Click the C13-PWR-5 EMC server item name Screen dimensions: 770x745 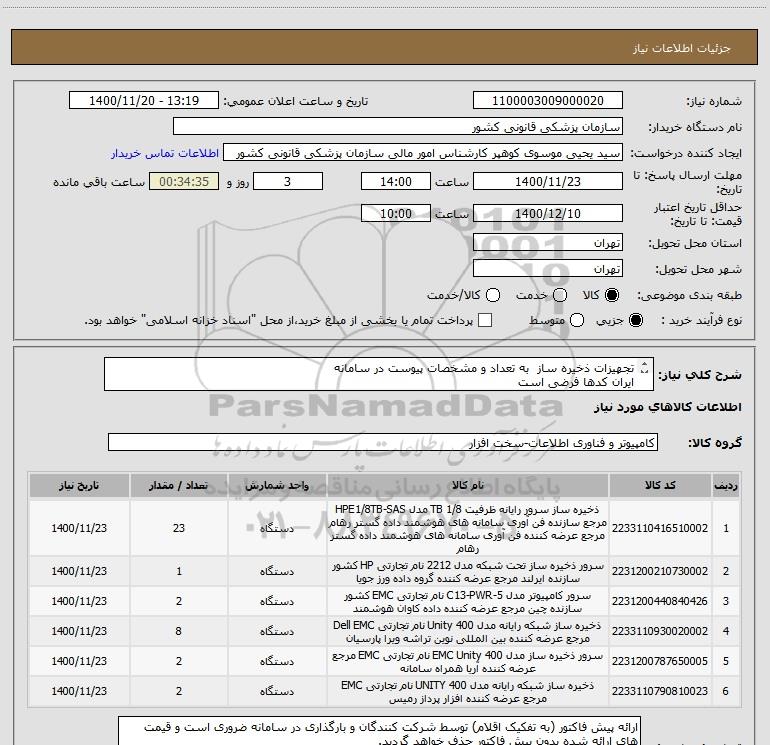(x=468, y=602)
